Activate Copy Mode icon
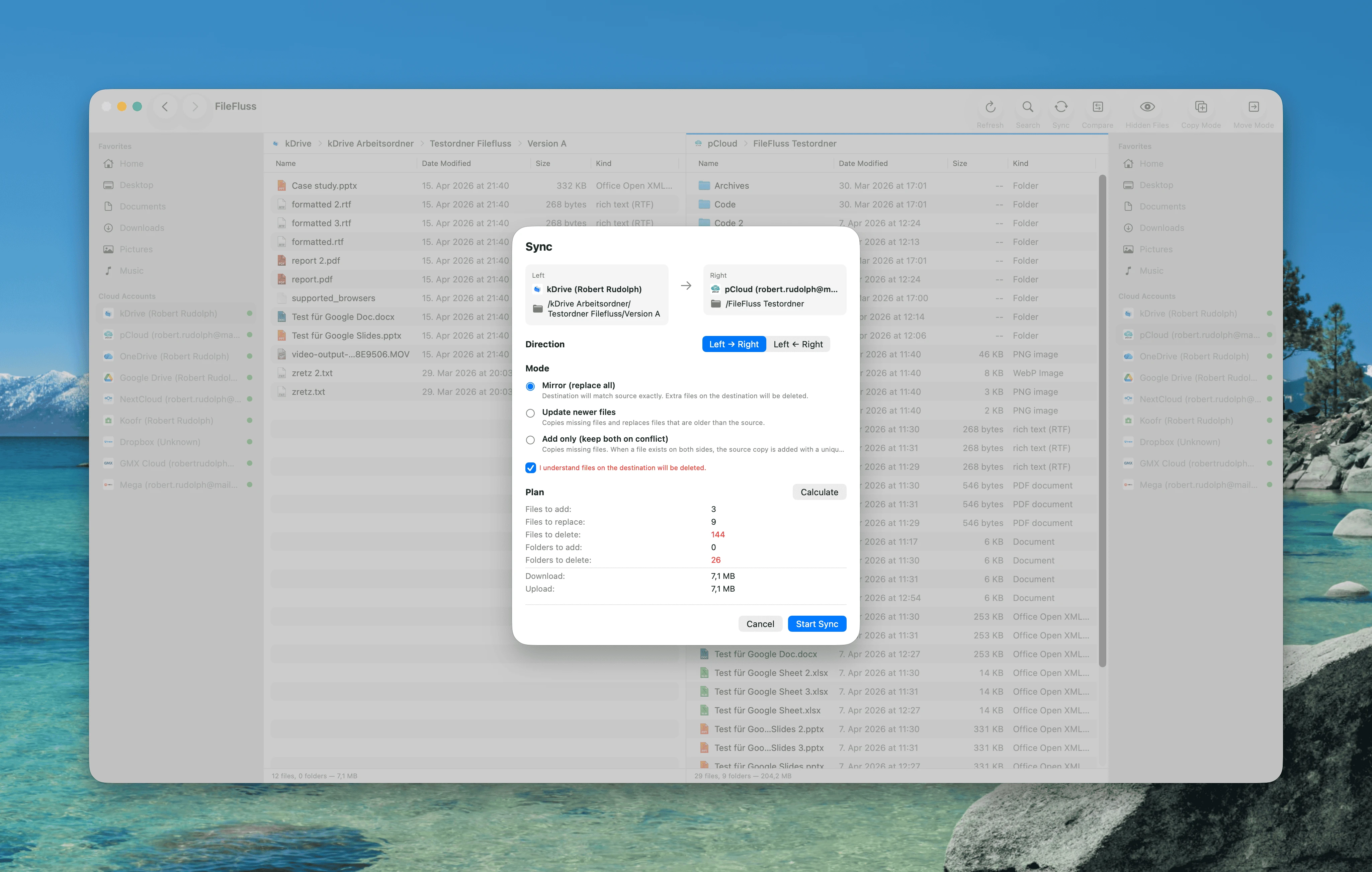The image size is (1372, 872). click(1201, 107)
